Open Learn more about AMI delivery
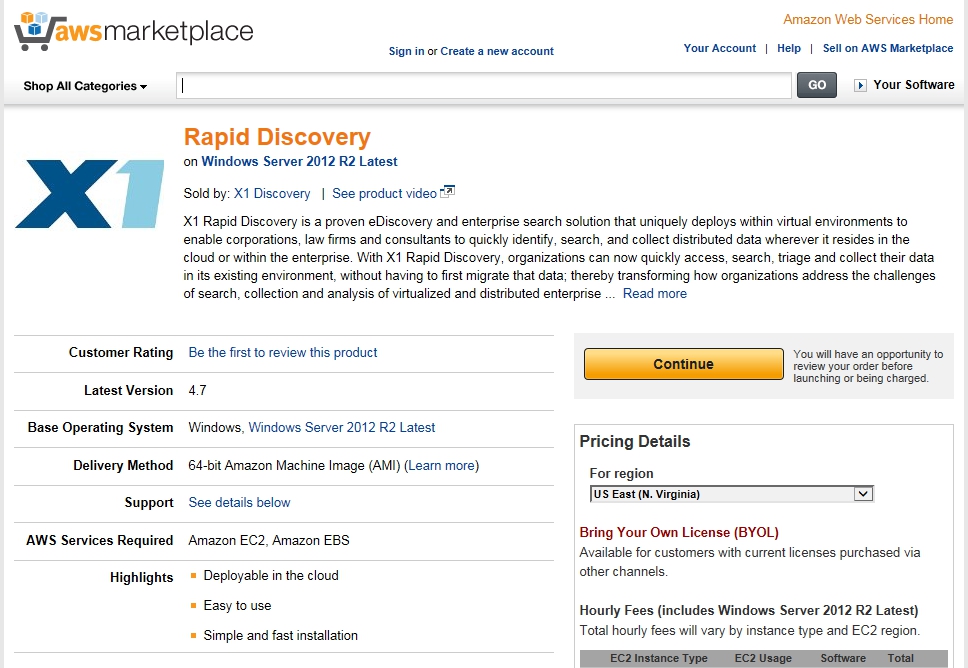 pyautogui.click(x=441, y=466)
